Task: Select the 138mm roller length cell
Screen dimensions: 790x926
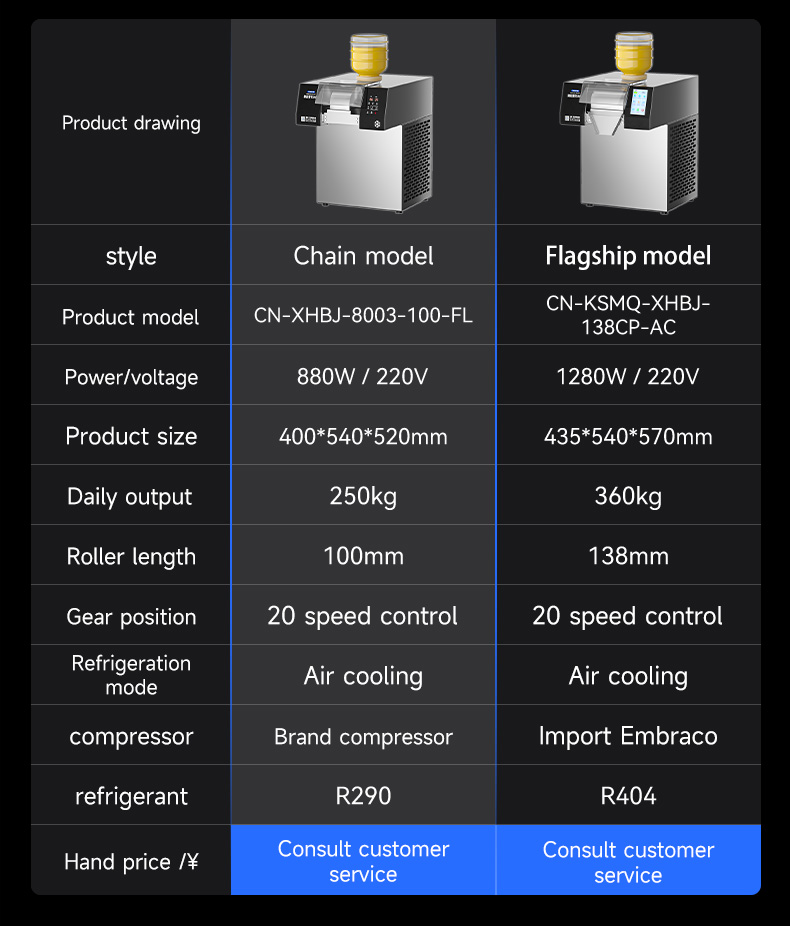Action: pos(628,556)
